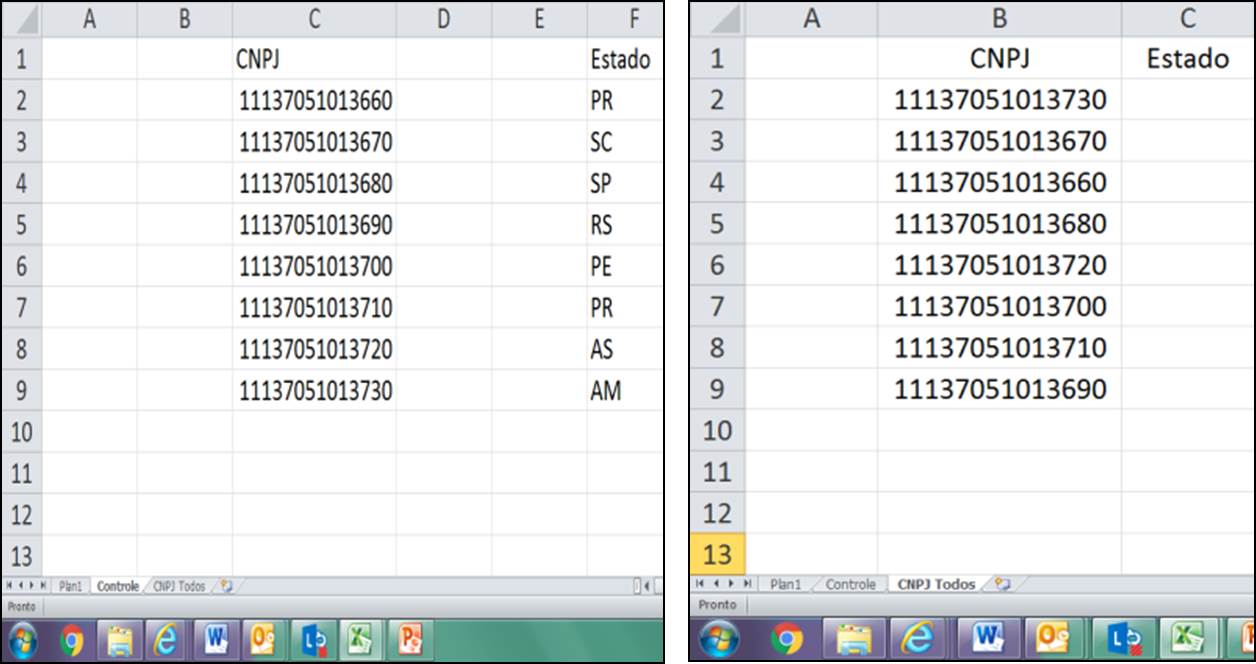This screenshot has height=664, width=1256.
Task: Open PowerPoint from left screenshot taskbar
Action: tap(410, 640)
